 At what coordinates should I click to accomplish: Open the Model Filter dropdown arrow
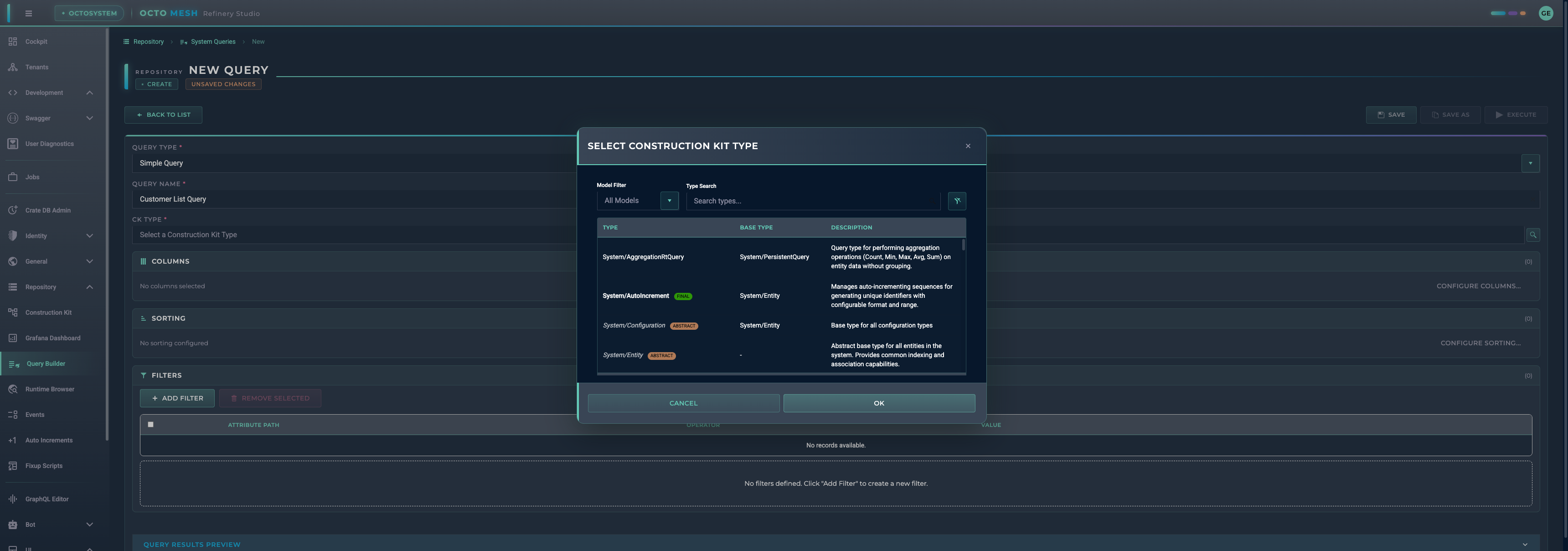tap(669, 201)
